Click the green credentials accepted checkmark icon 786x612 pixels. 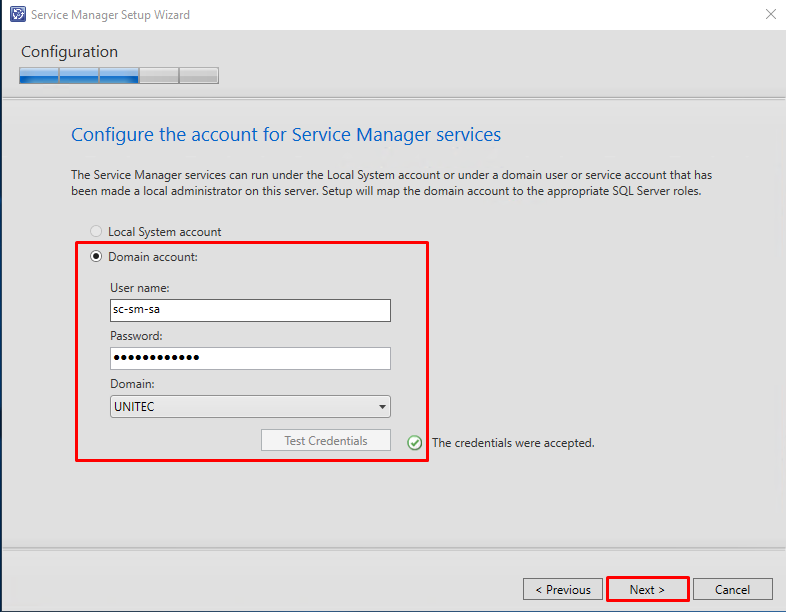point(414,443)
